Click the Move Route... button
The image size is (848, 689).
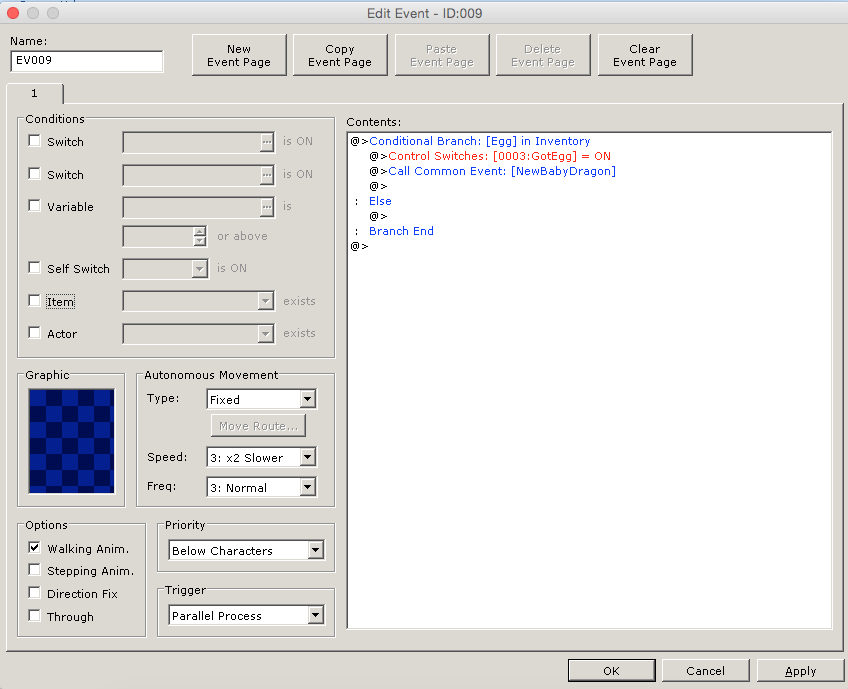tap(258, 426)
